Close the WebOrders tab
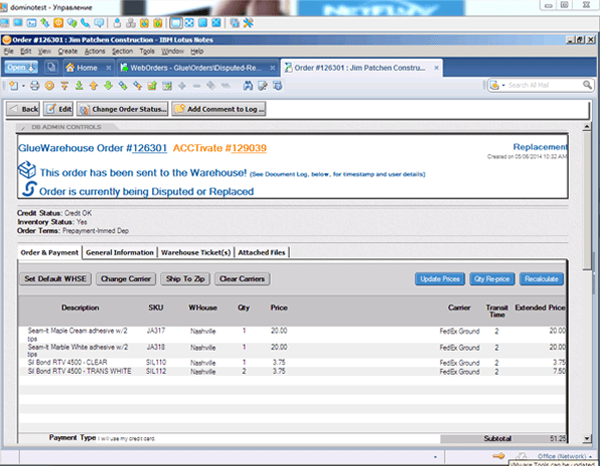 272,68
